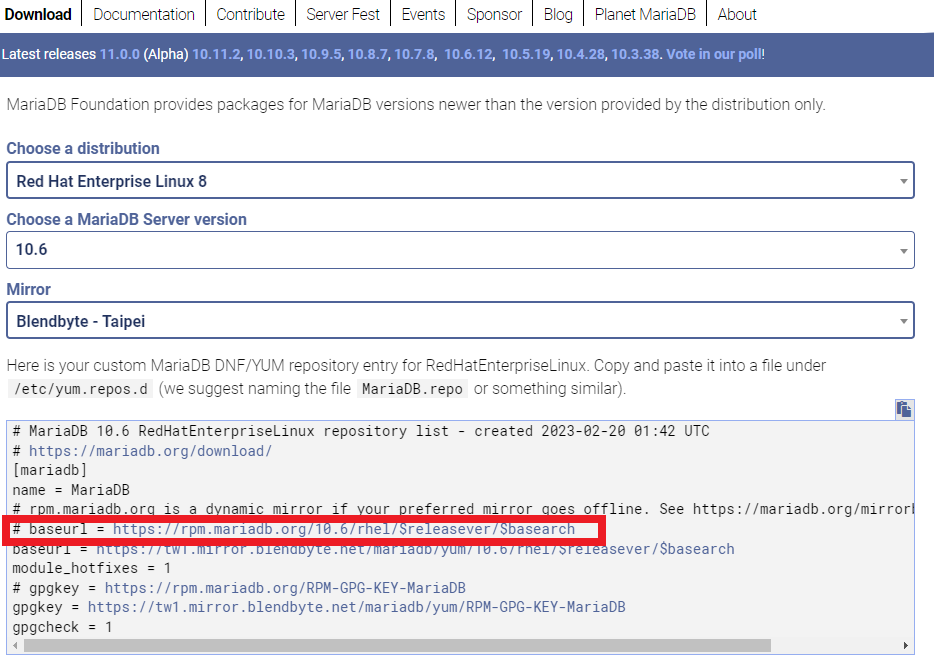Open the MariaDB Server version dropdown

coord(460,249)
